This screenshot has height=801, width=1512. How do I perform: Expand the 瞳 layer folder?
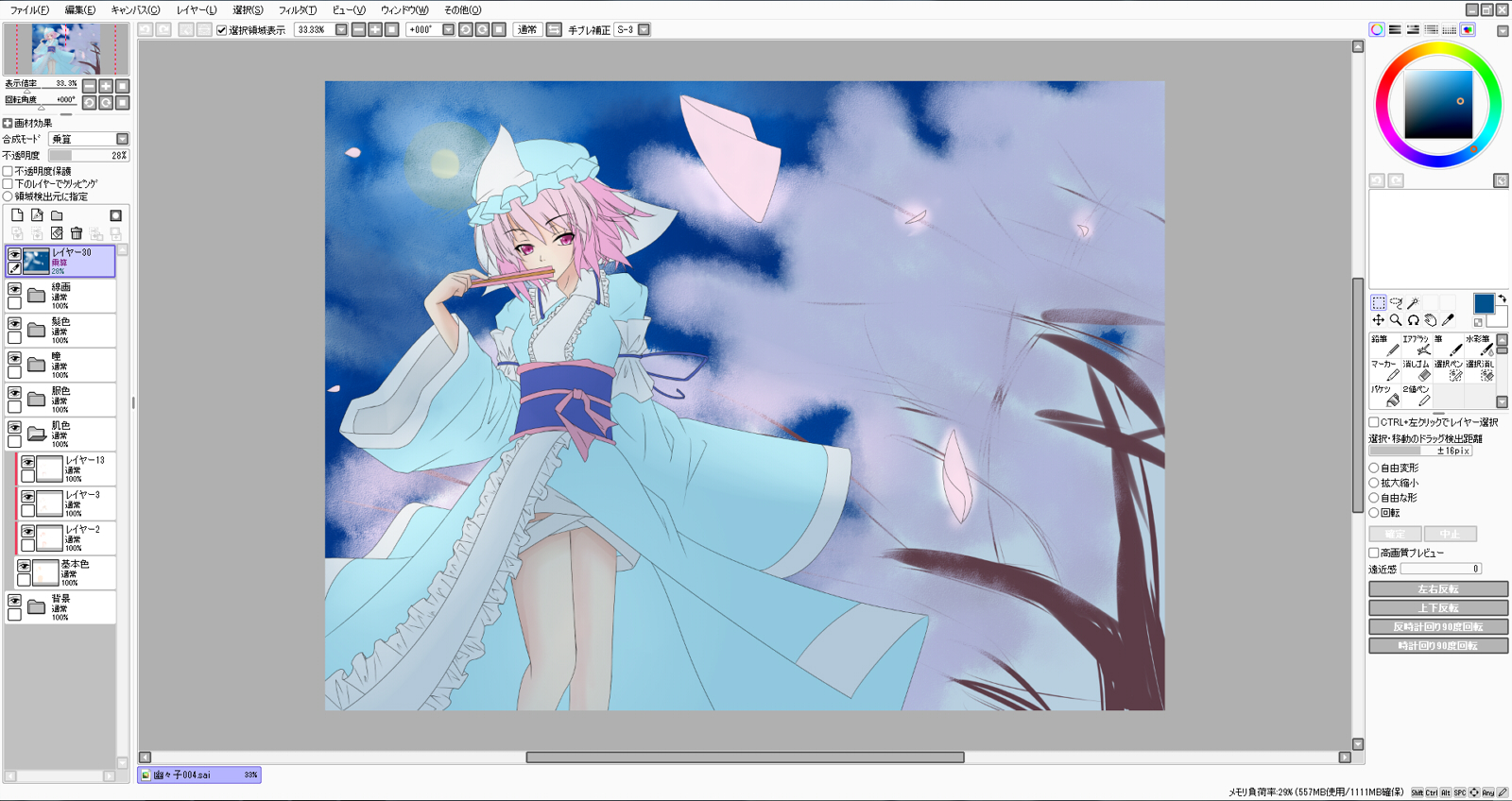coord(37,365)
